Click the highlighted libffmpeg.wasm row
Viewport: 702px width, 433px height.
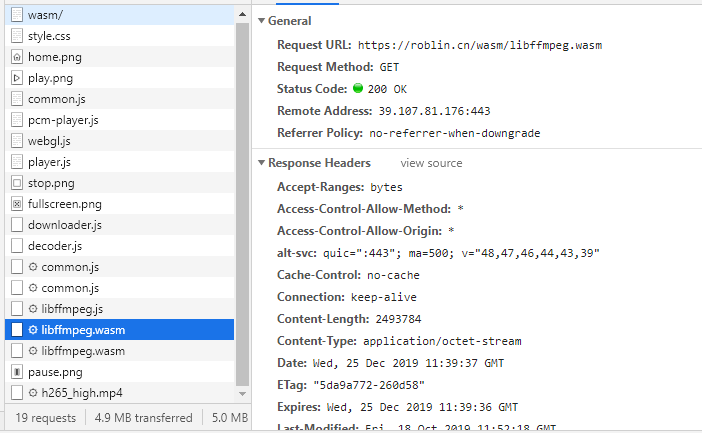120,330
